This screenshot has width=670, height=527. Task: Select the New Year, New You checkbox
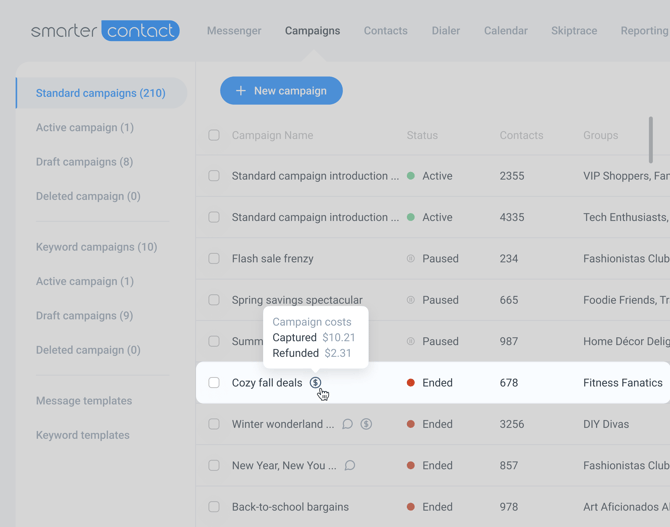214,465
